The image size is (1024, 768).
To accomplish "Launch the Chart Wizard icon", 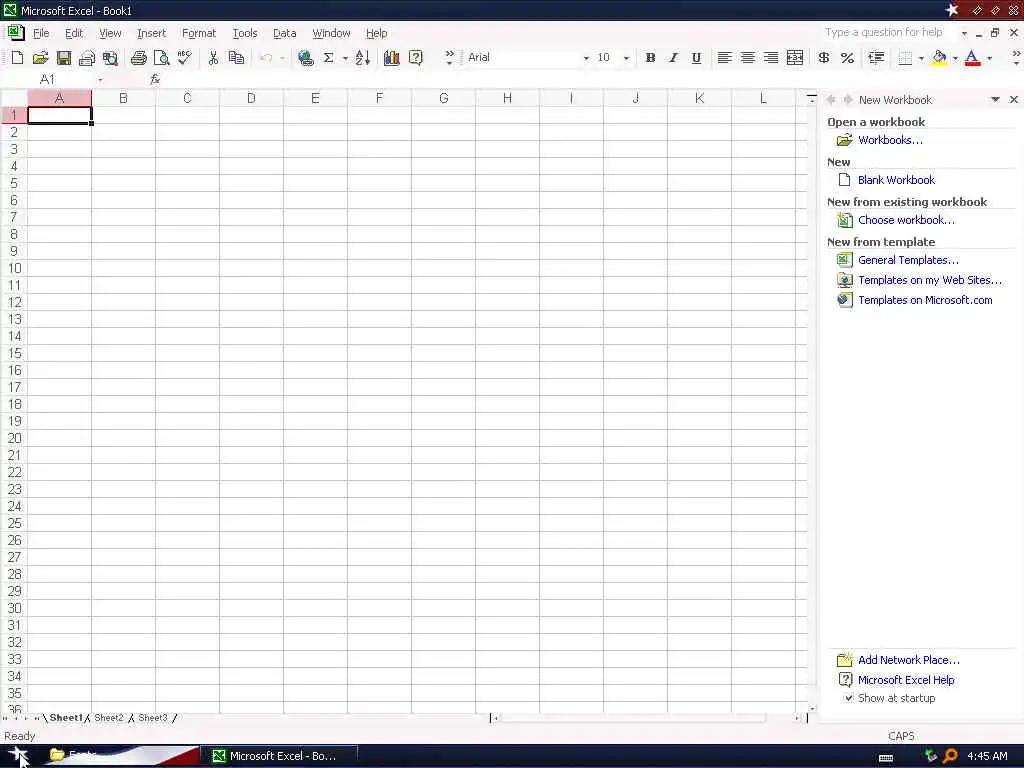I will coord(391,57).
